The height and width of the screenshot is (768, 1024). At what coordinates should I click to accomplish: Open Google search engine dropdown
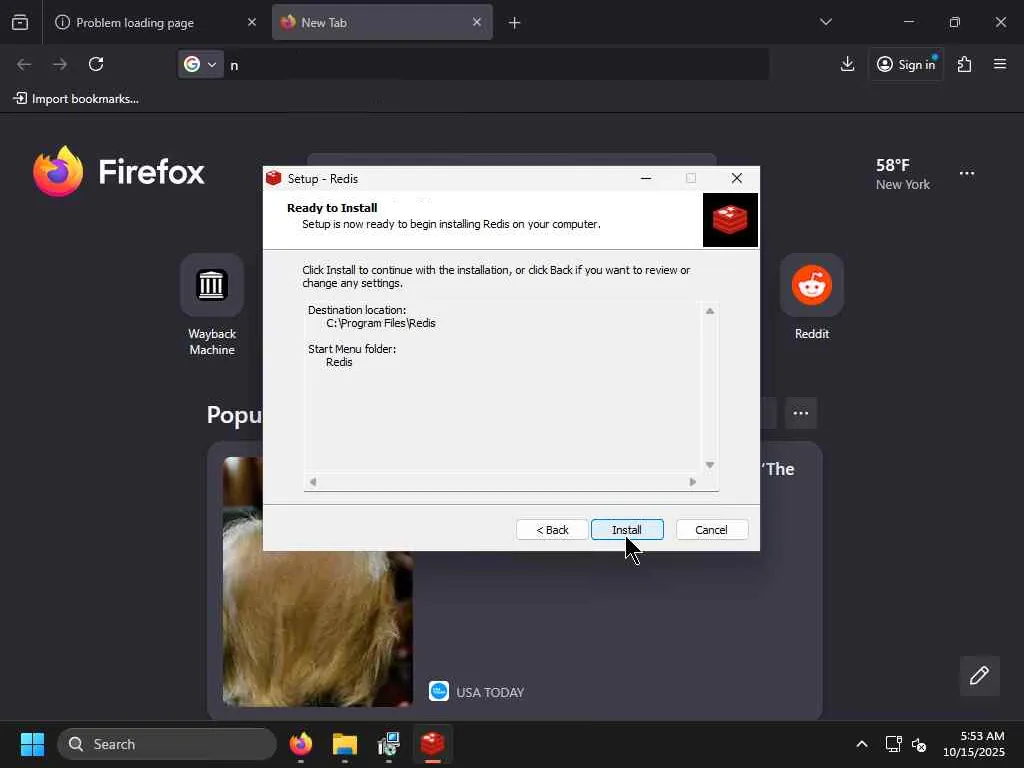(x=200, y=64)
